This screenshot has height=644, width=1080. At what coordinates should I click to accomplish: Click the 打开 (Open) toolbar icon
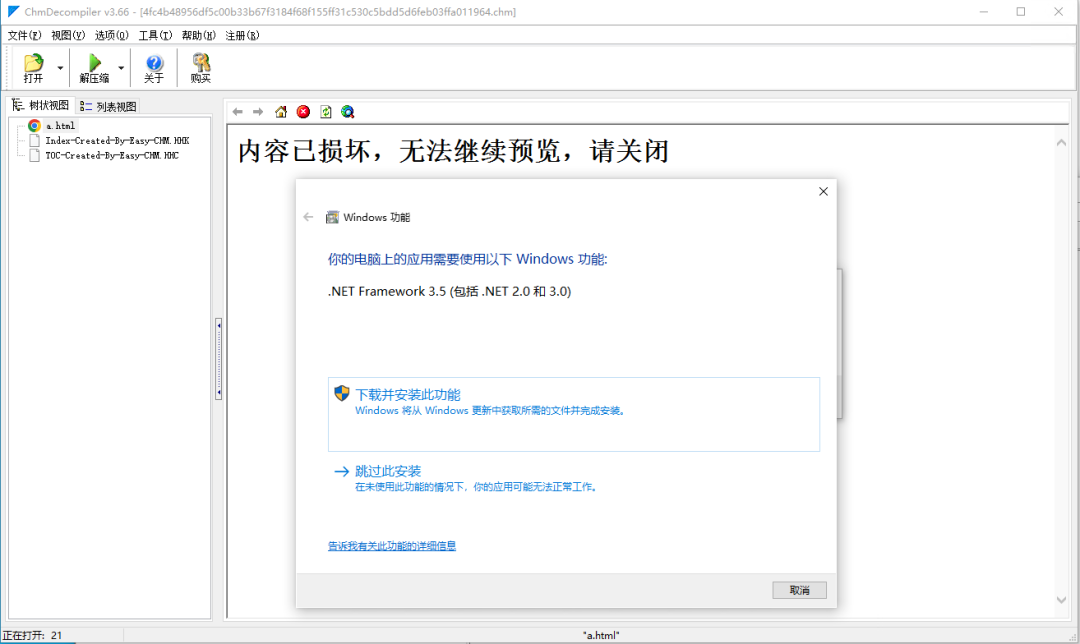pyautogui.click(x=33, y=67)
